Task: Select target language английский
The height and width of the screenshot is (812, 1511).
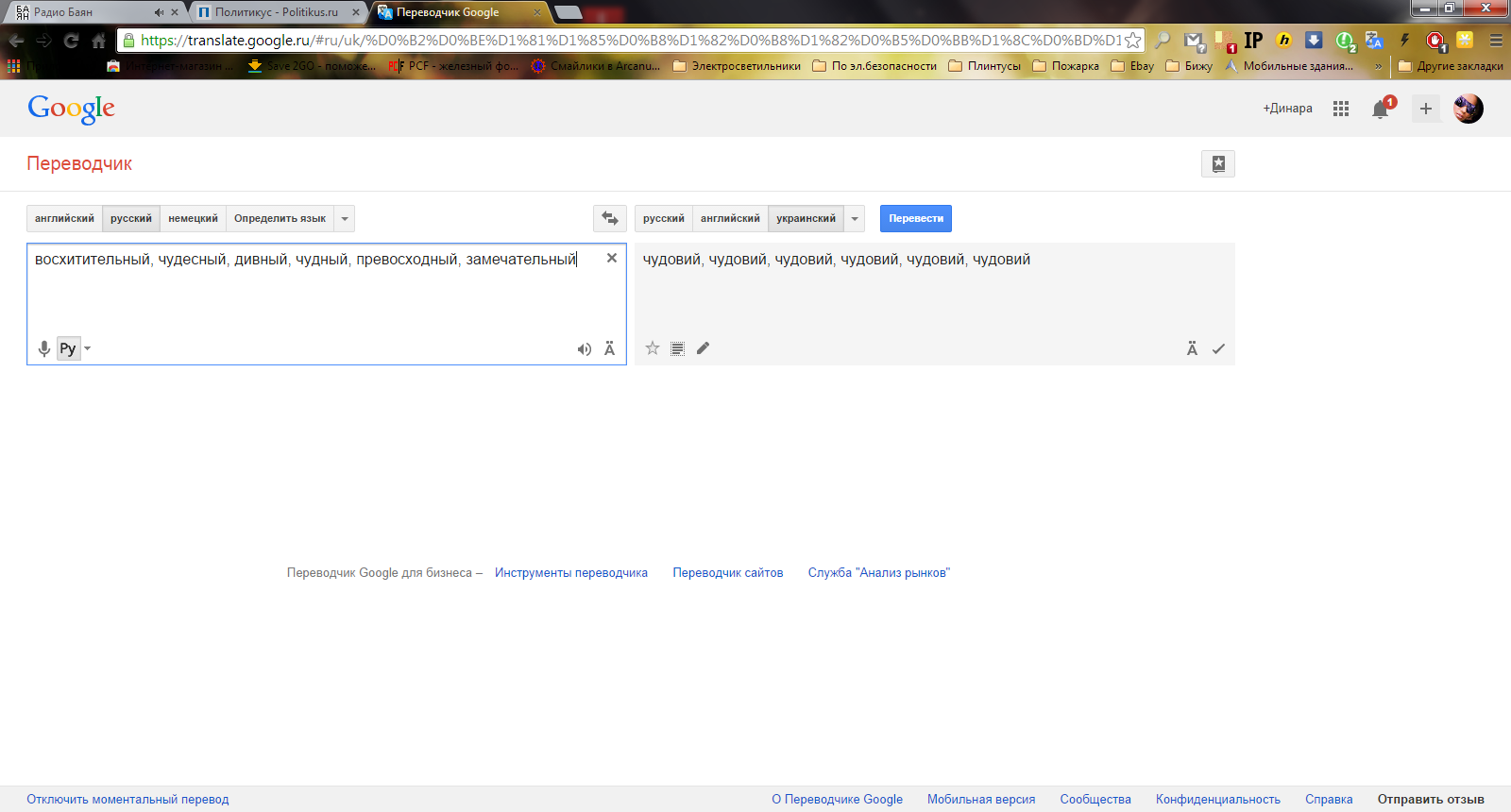Action: [730, 218]
